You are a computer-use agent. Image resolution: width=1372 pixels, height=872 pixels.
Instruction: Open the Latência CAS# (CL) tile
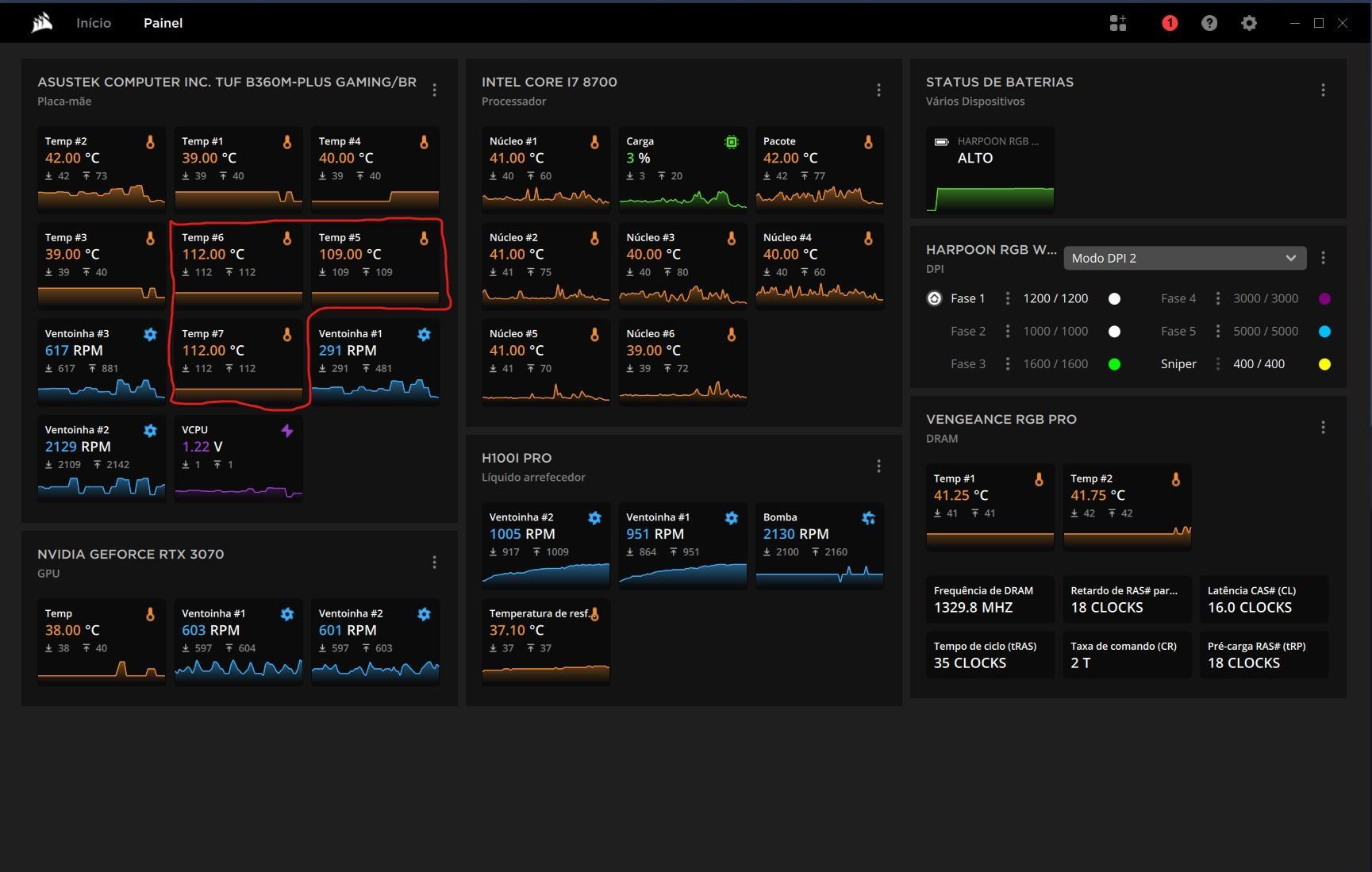tap(1264, 599)
